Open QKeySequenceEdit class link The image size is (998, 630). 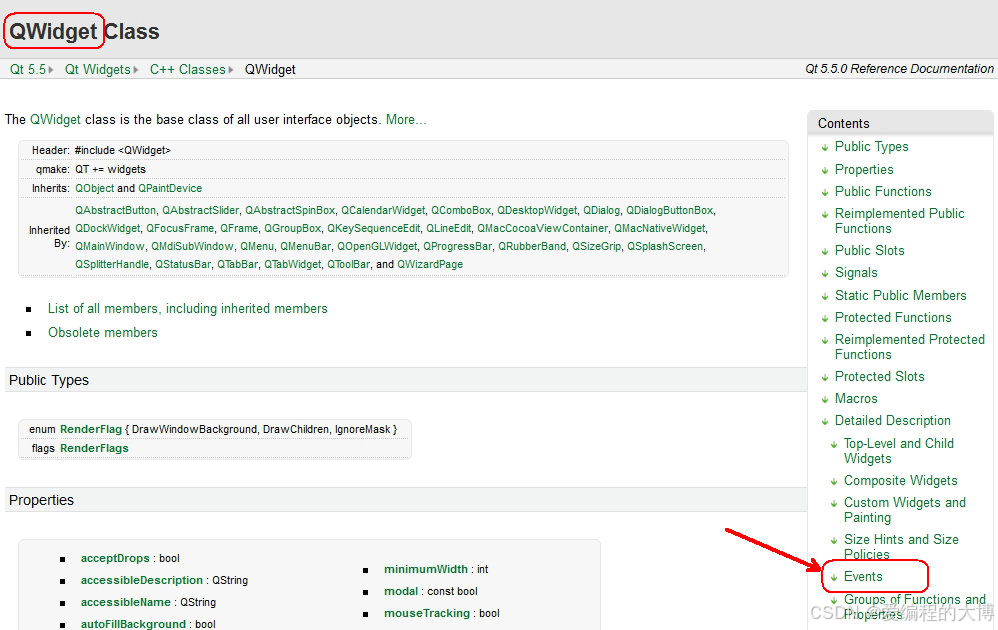(374, 228)
